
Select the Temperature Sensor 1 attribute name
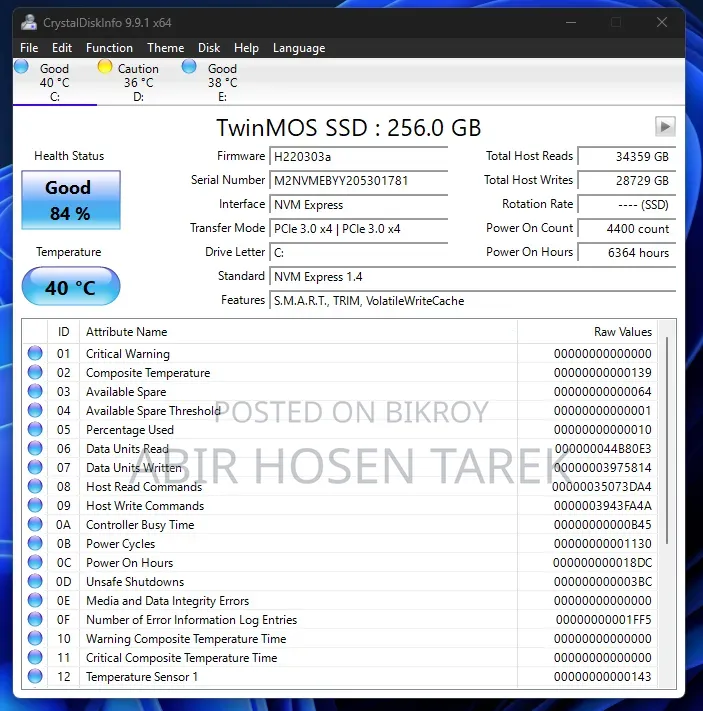tap(142, 677)
